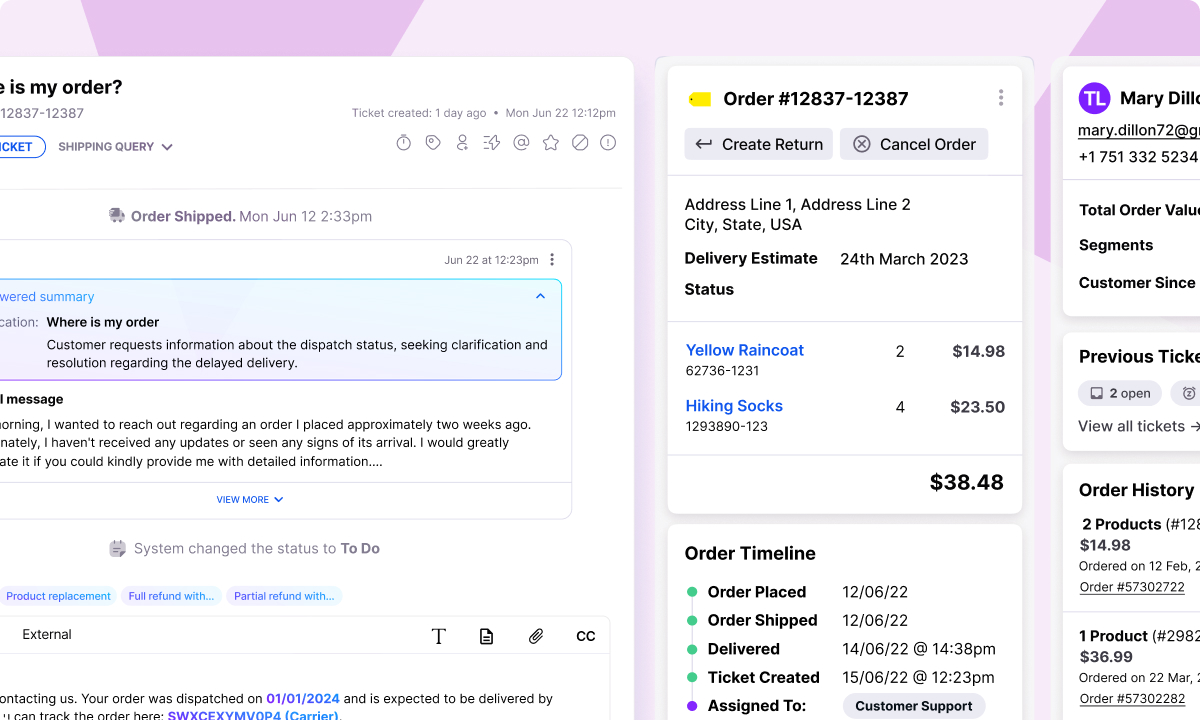
Task: Assign an agent with the add-user icon
Action: click(461, 143)
